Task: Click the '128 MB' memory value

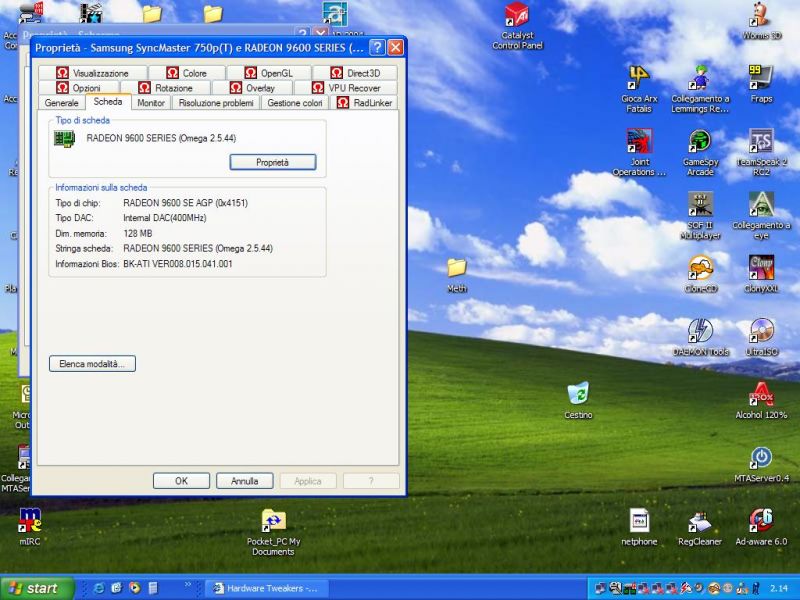Action: click(138, 233)
